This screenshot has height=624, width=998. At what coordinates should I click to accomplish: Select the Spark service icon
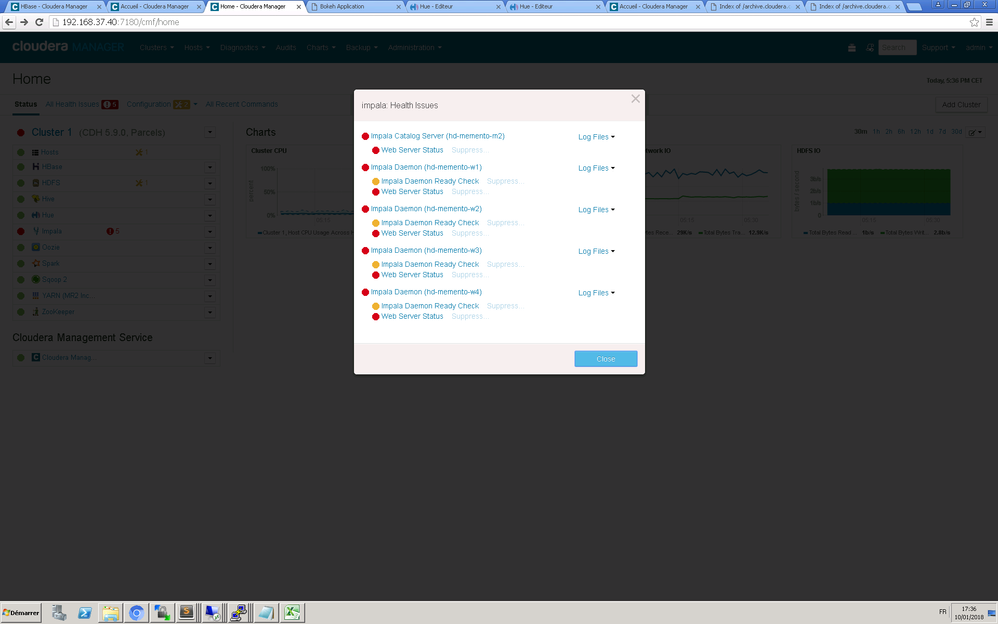34,263
